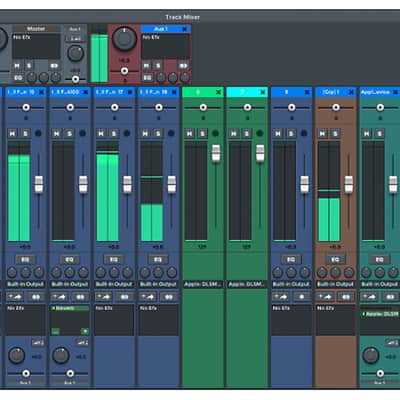Open the EQ of channel 8

tap(291, 259)
